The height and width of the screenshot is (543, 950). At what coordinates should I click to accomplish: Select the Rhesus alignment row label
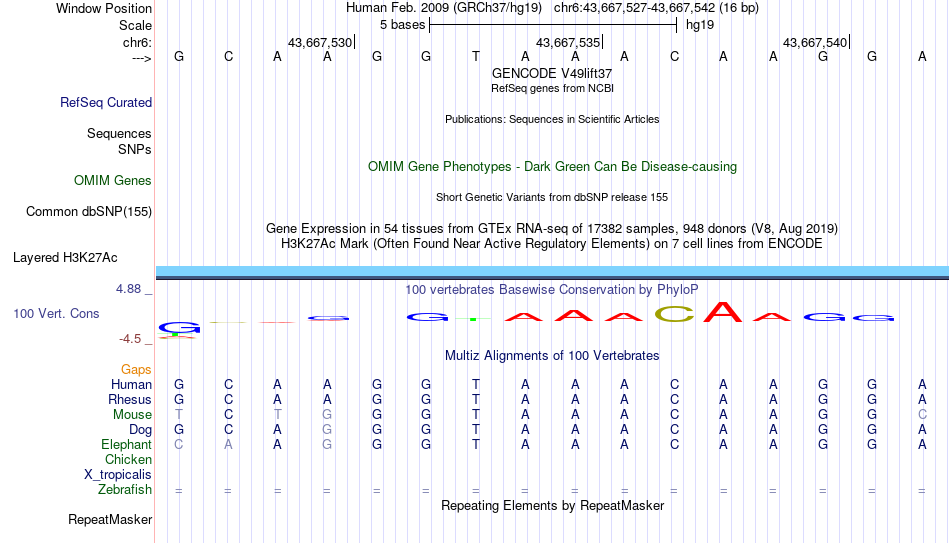tap(130, 399)
